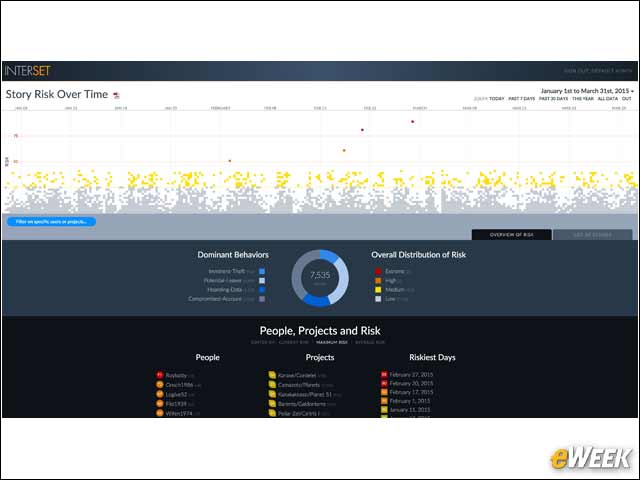Click the filter on specific users or projects field
Screen dimensions: 640x480
tap(51, 222)
